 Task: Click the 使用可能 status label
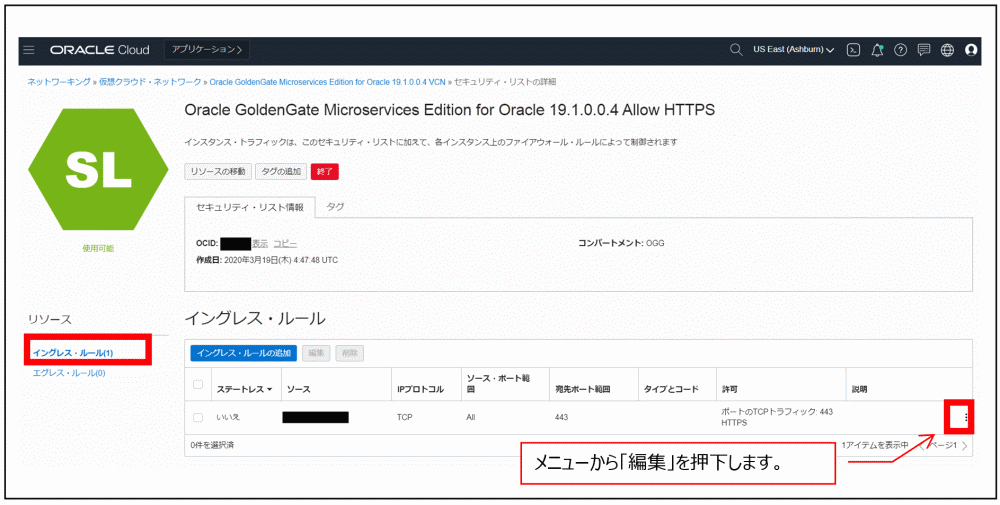pyautogui.click(x=98, y=248)
